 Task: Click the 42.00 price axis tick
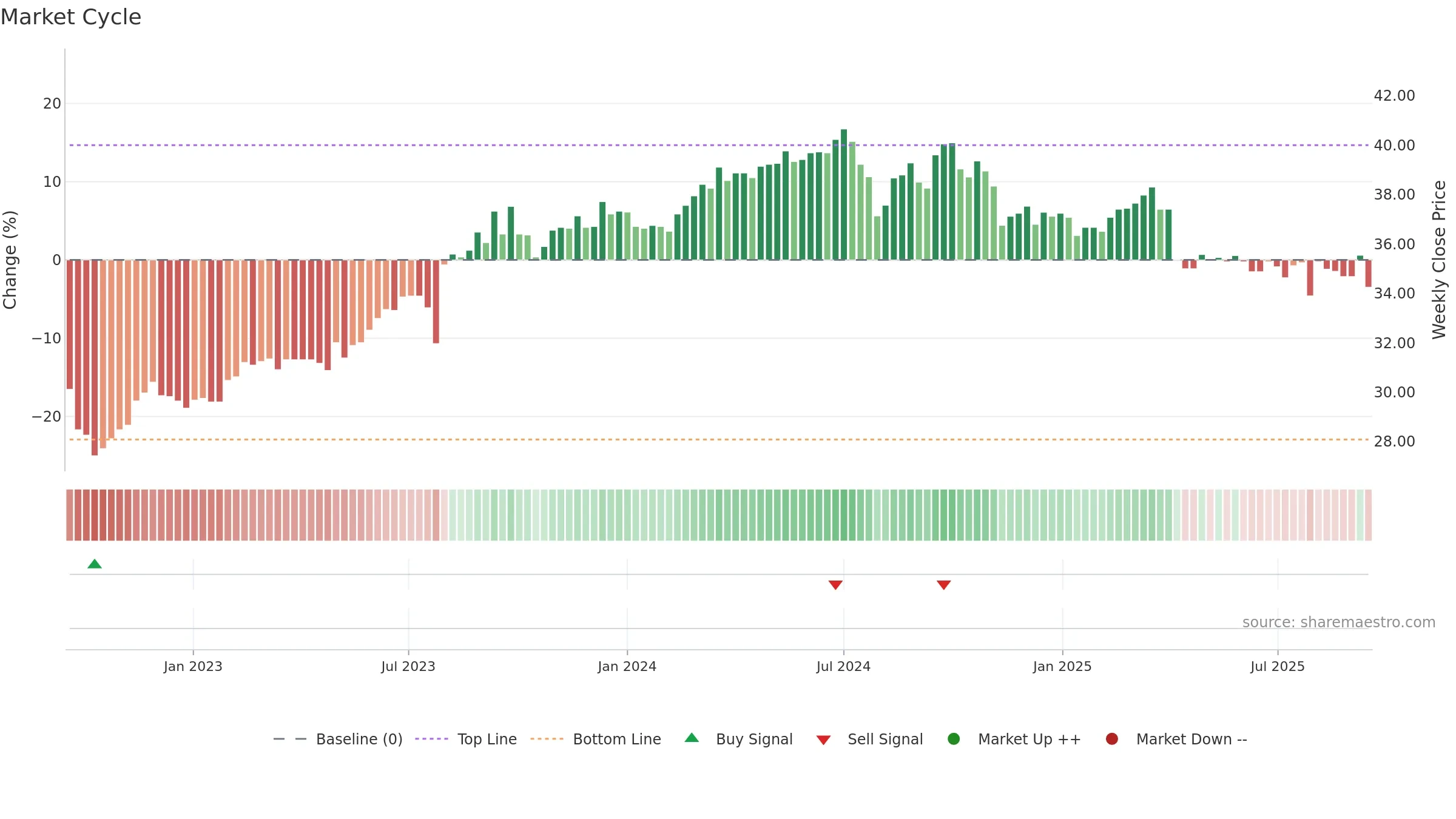click(1394, 96)
